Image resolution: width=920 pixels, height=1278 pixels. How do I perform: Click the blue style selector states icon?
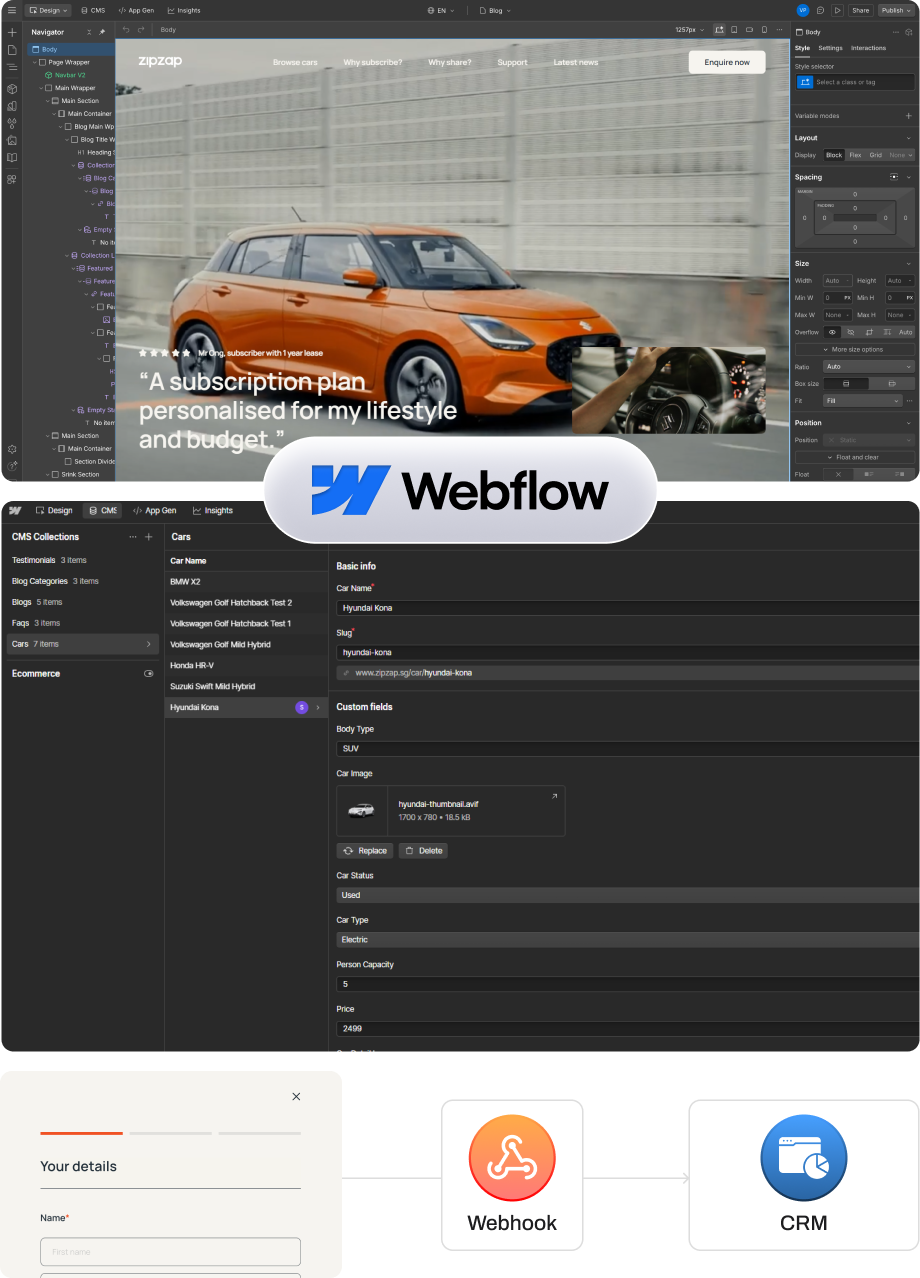[805, 82]
